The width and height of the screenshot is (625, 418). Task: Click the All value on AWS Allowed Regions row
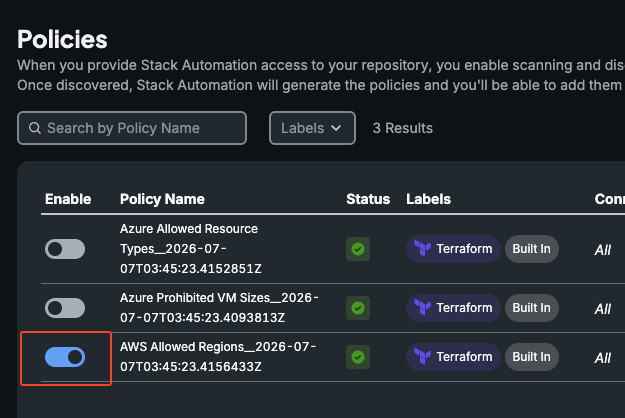pos(603,358)
